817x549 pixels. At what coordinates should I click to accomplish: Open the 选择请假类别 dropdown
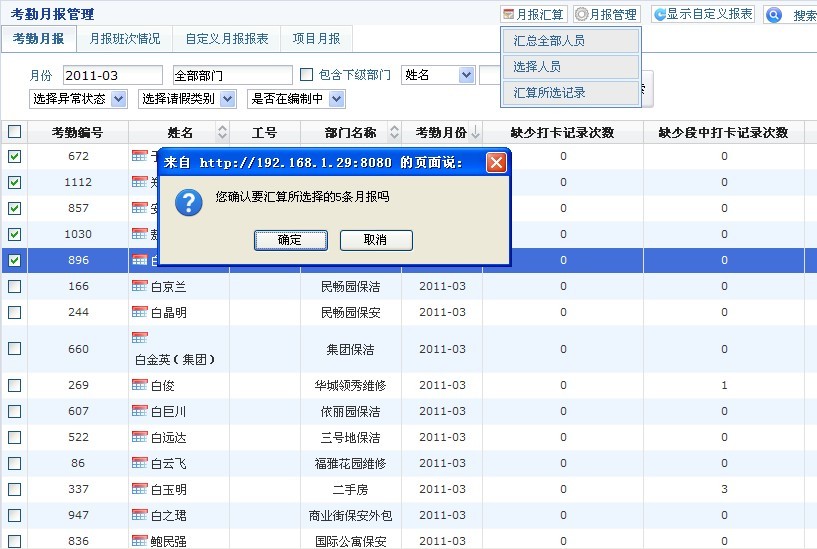click(x=188, y=98)
